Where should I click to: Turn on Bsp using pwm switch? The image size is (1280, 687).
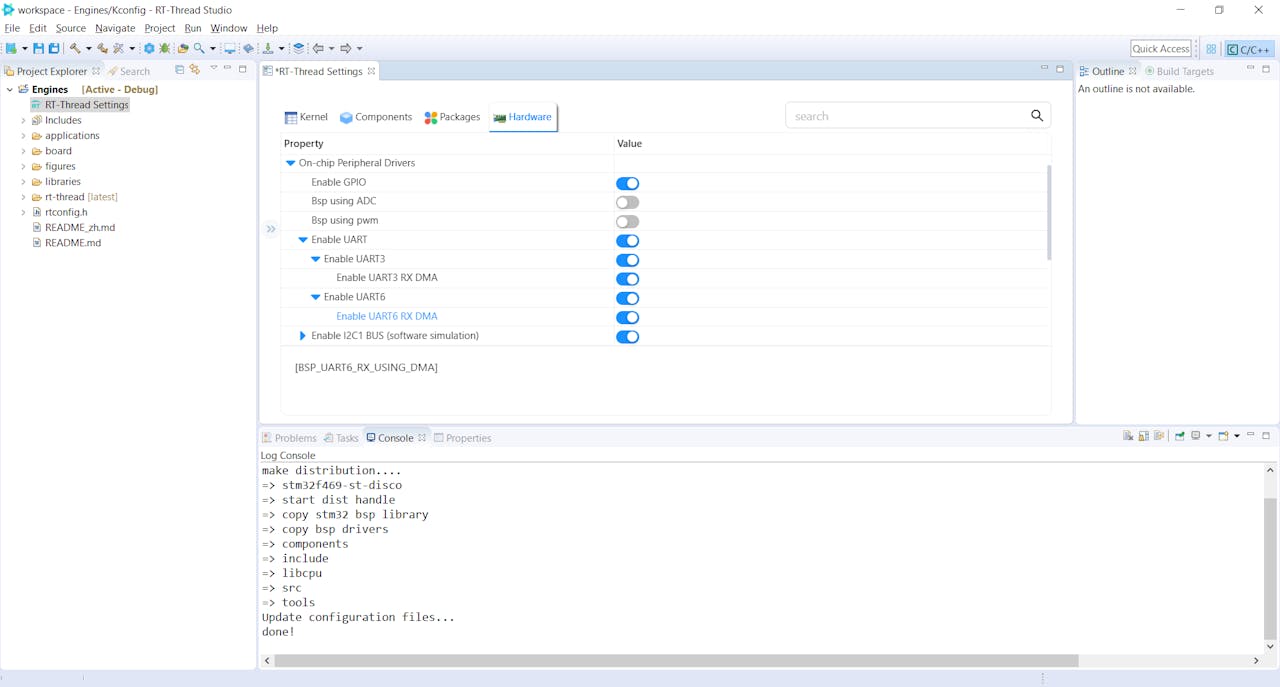(627, 221)
